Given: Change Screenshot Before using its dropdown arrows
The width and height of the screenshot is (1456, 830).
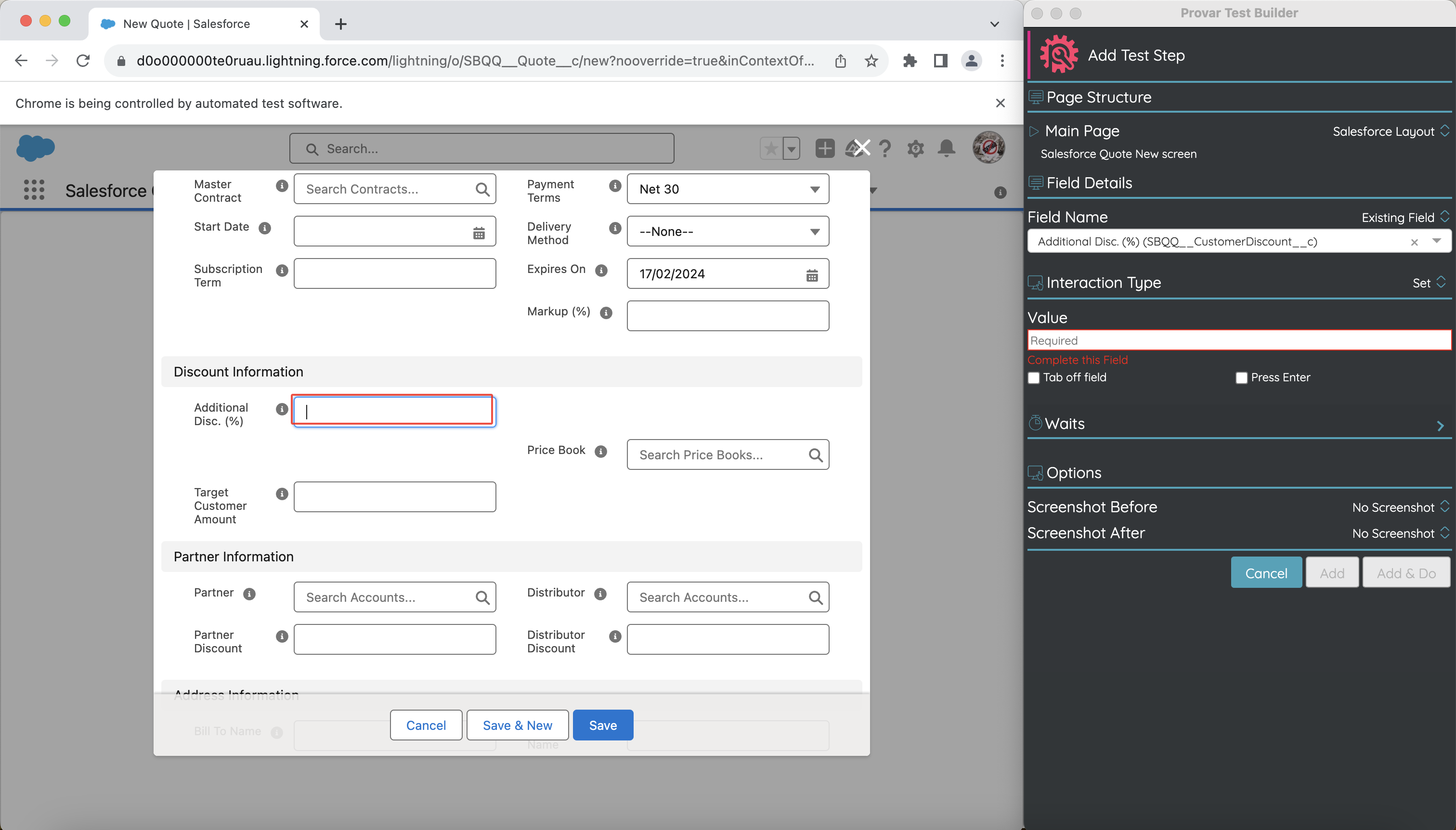Looking at the screenshot, I should click(1444, 506).
